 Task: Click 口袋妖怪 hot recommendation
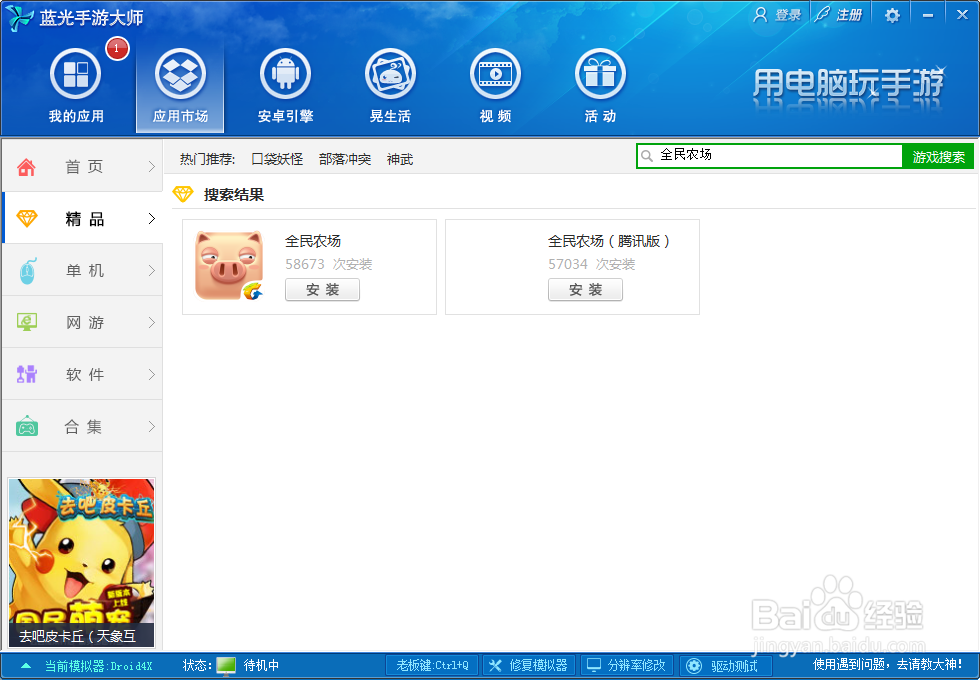click(277, 159)
